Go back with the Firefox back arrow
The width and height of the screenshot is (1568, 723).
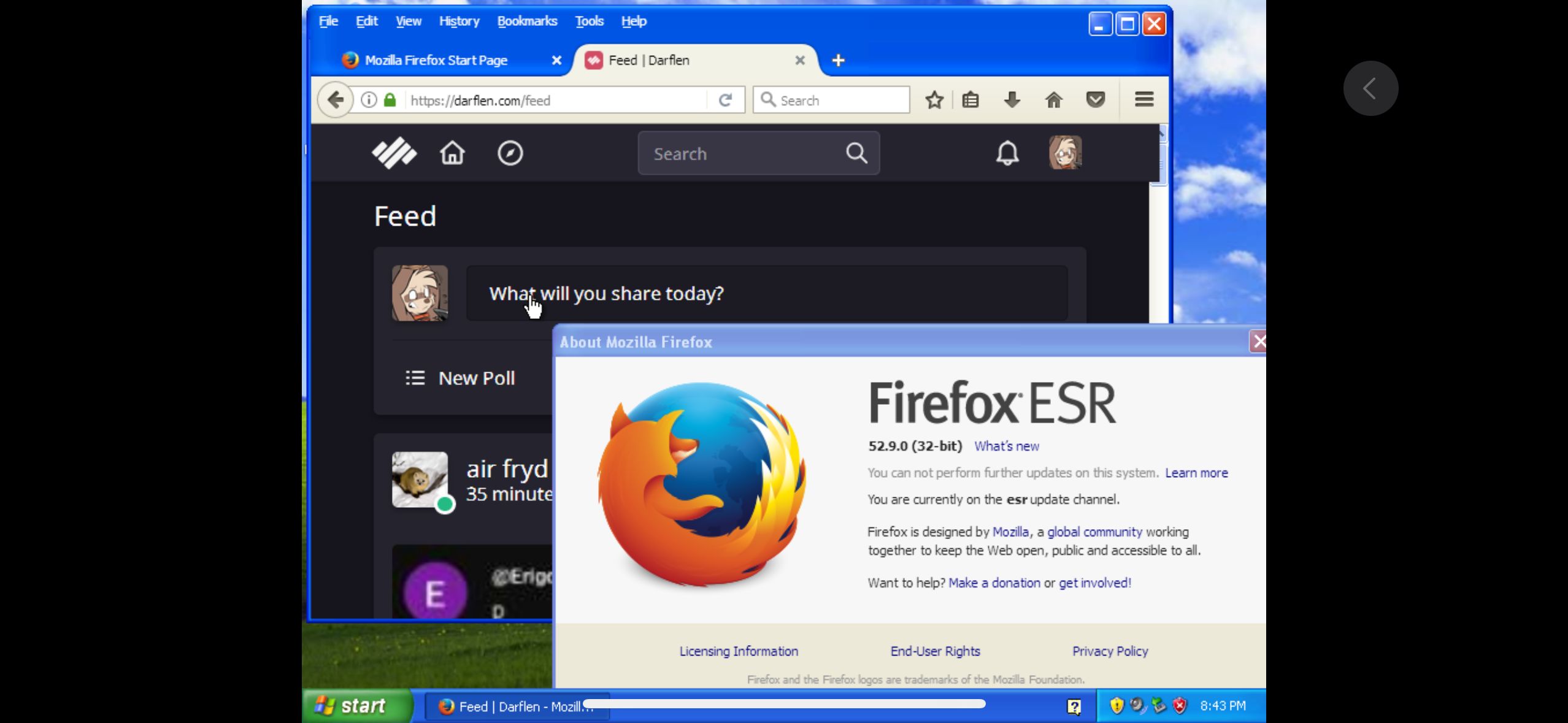coord(335,100)
